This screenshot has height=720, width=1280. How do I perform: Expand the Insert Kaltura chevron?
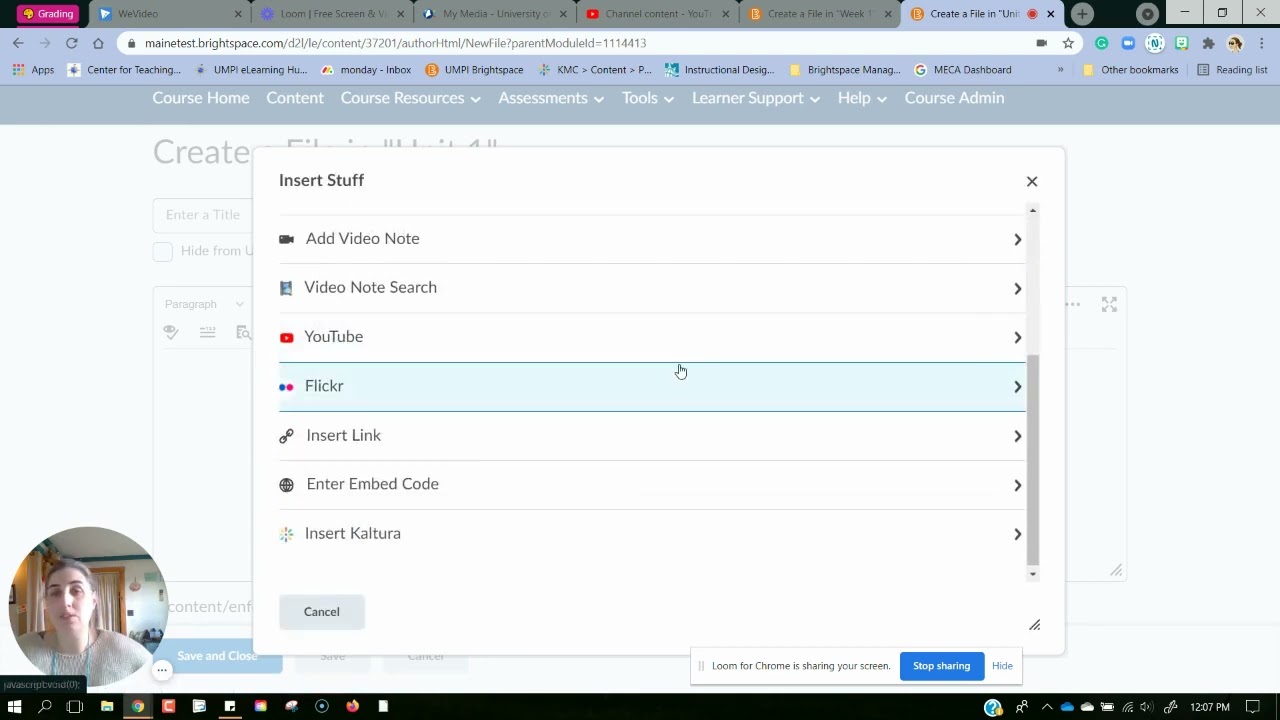[x=1017, y=534]
